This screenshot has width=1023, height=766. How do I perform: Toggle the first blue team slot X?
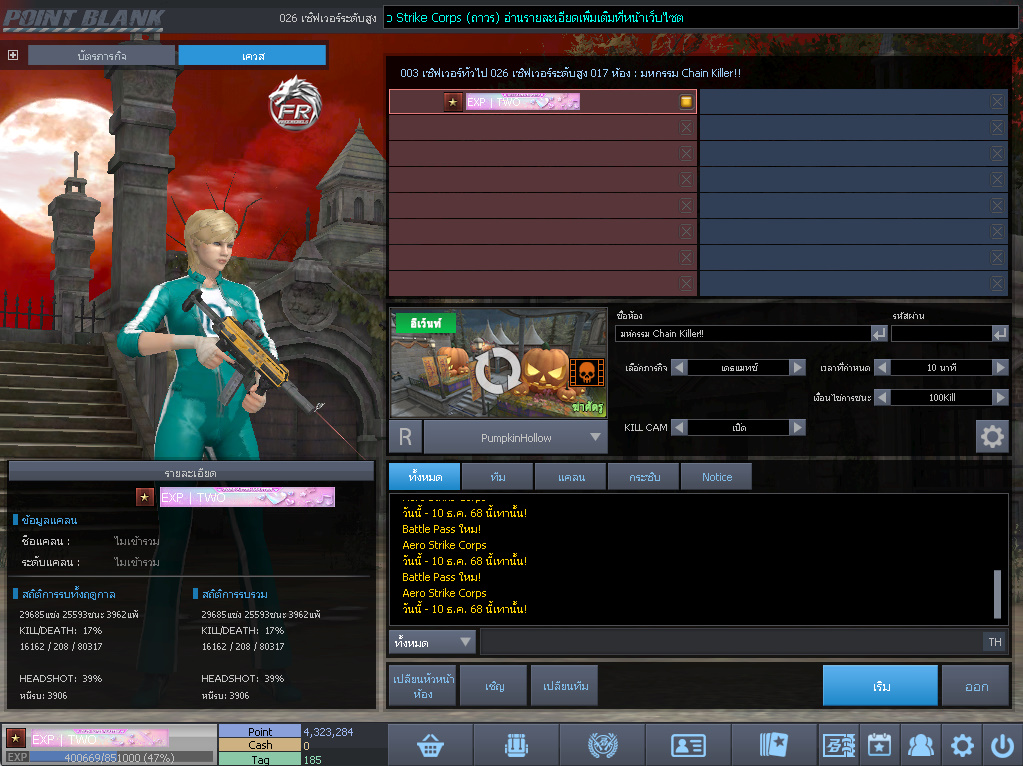pyautogui.click(x=997, y=102)
